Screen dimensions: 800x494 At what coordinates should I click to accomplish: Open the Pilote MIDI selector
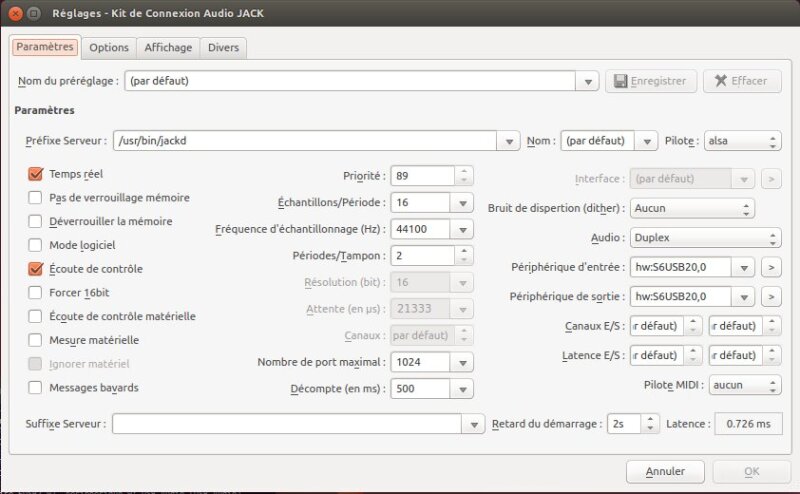[x=744, y=385]
